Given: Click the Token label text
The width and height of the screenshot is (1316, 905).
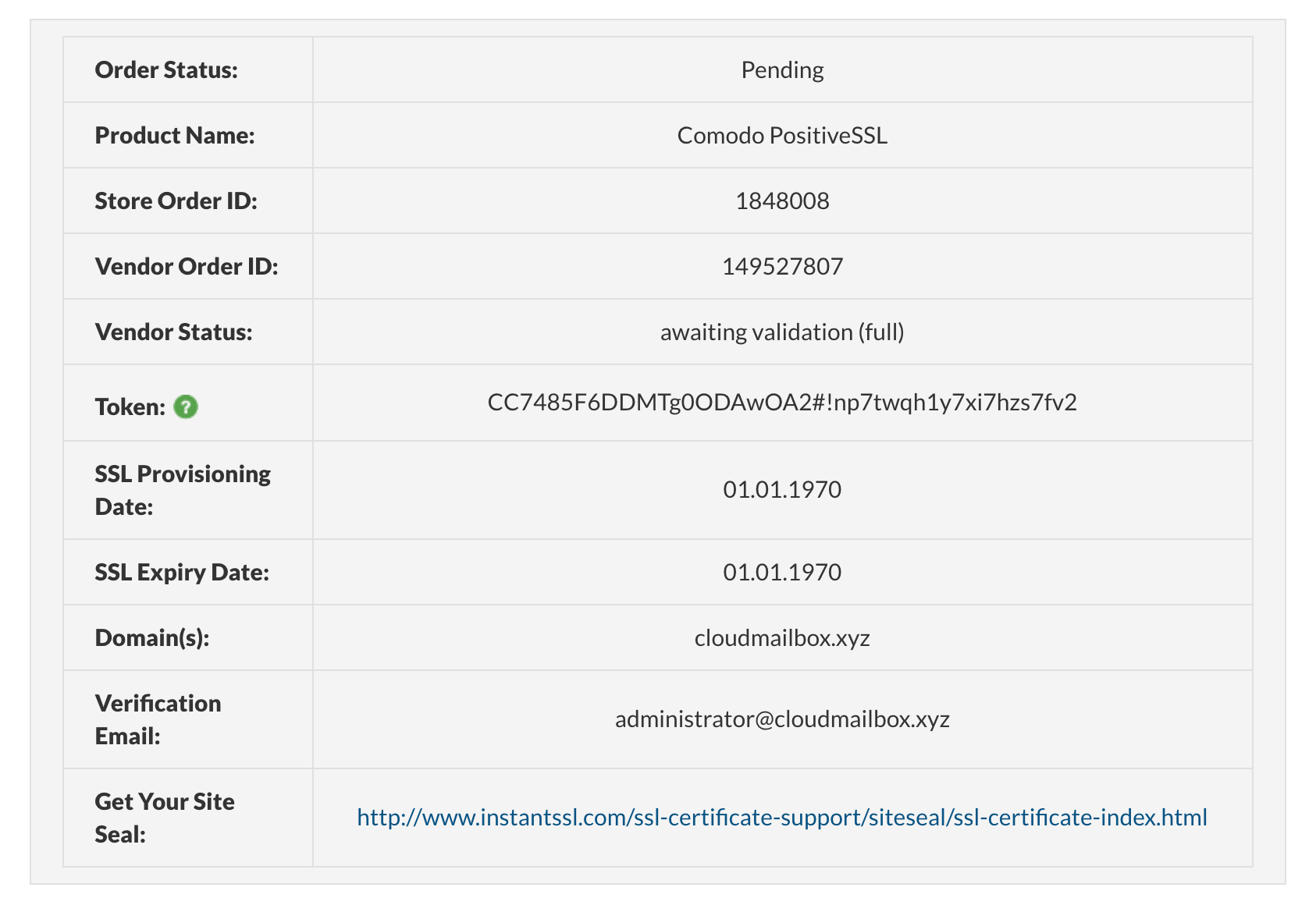Looking at the screenshot, I should click(130, 407).
